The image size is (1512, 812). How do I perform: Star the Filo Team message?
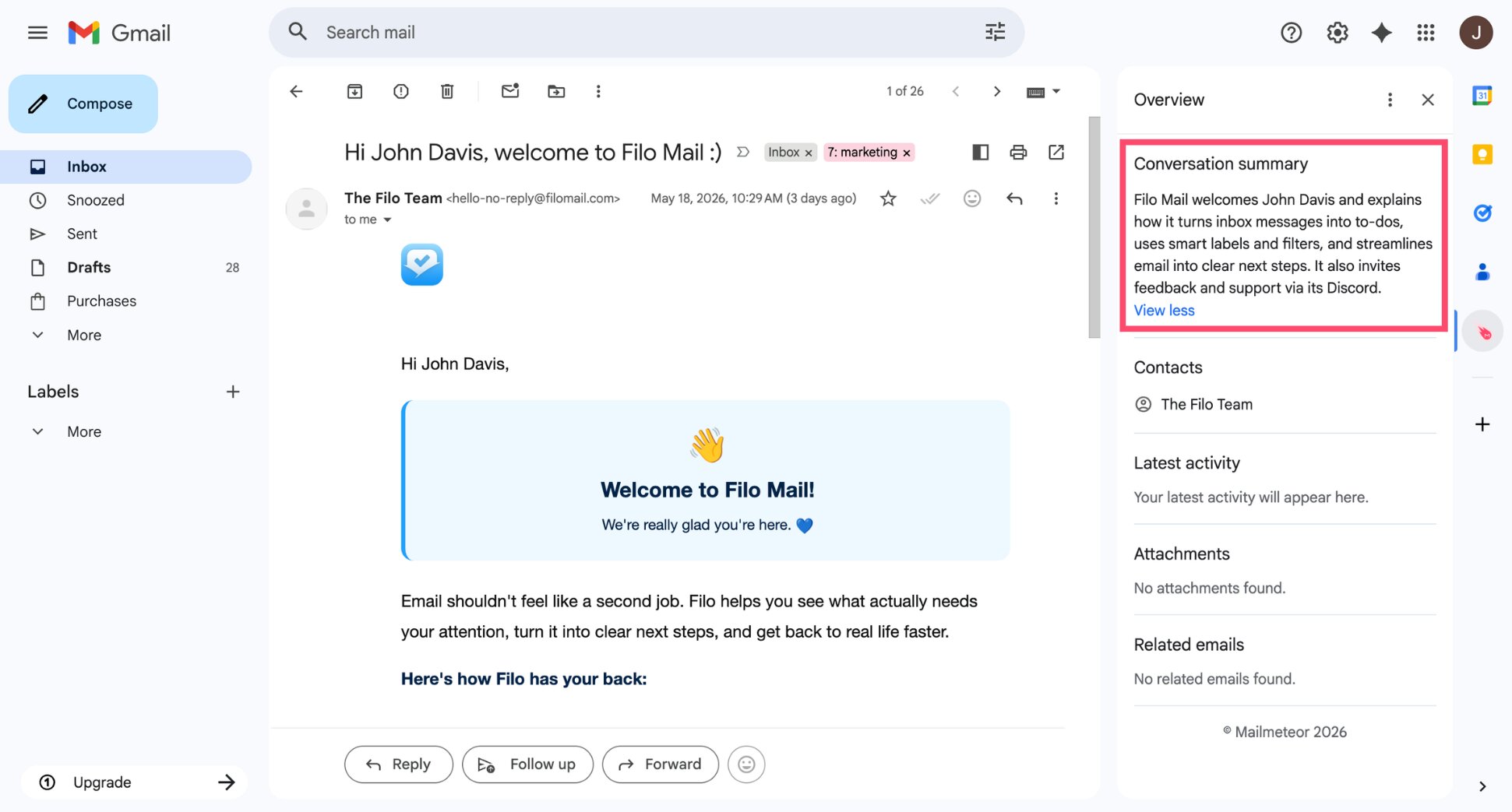tap(888, 199)
